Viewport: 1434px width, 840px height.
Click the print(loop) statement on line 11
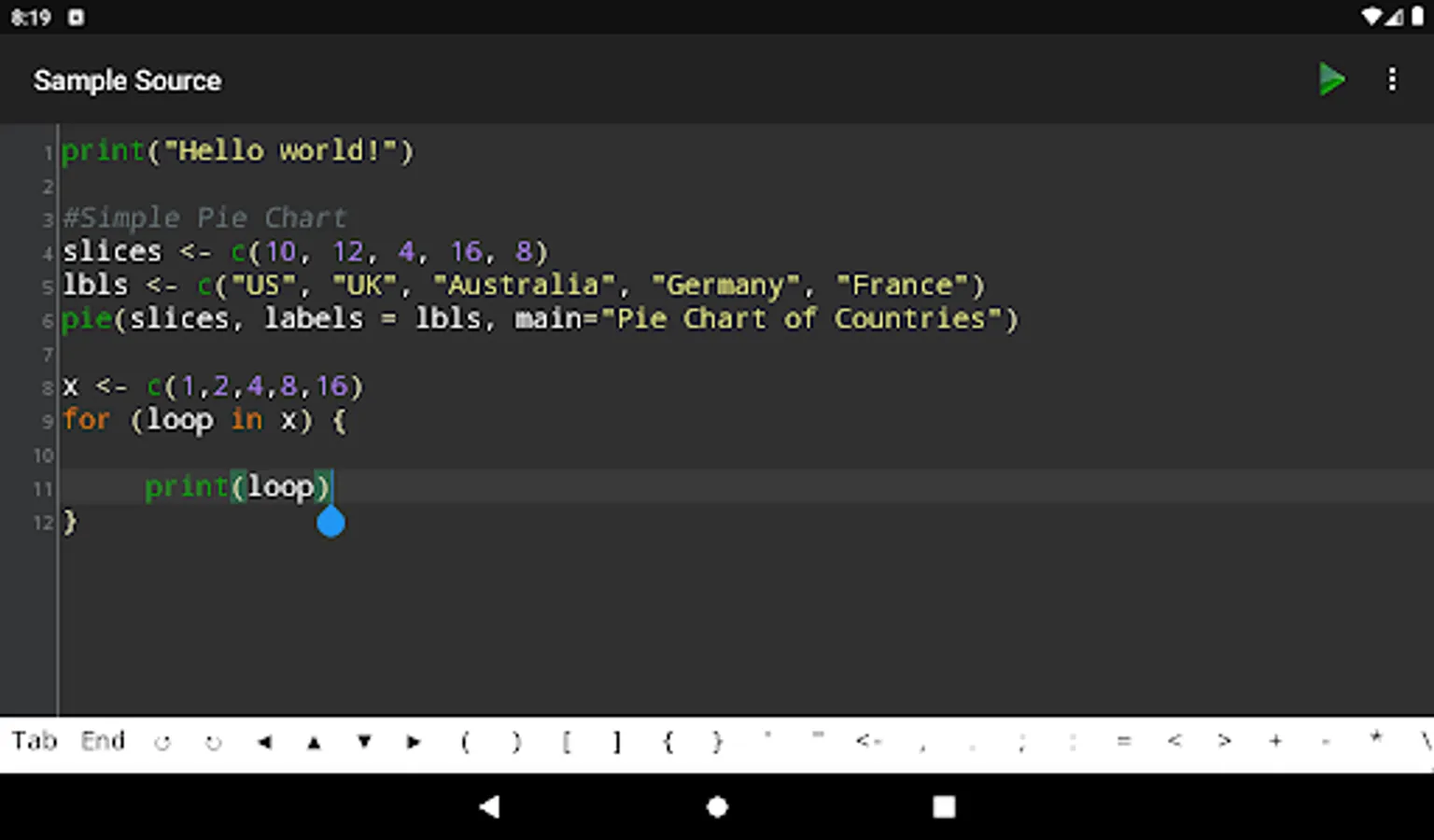[237, 486]
